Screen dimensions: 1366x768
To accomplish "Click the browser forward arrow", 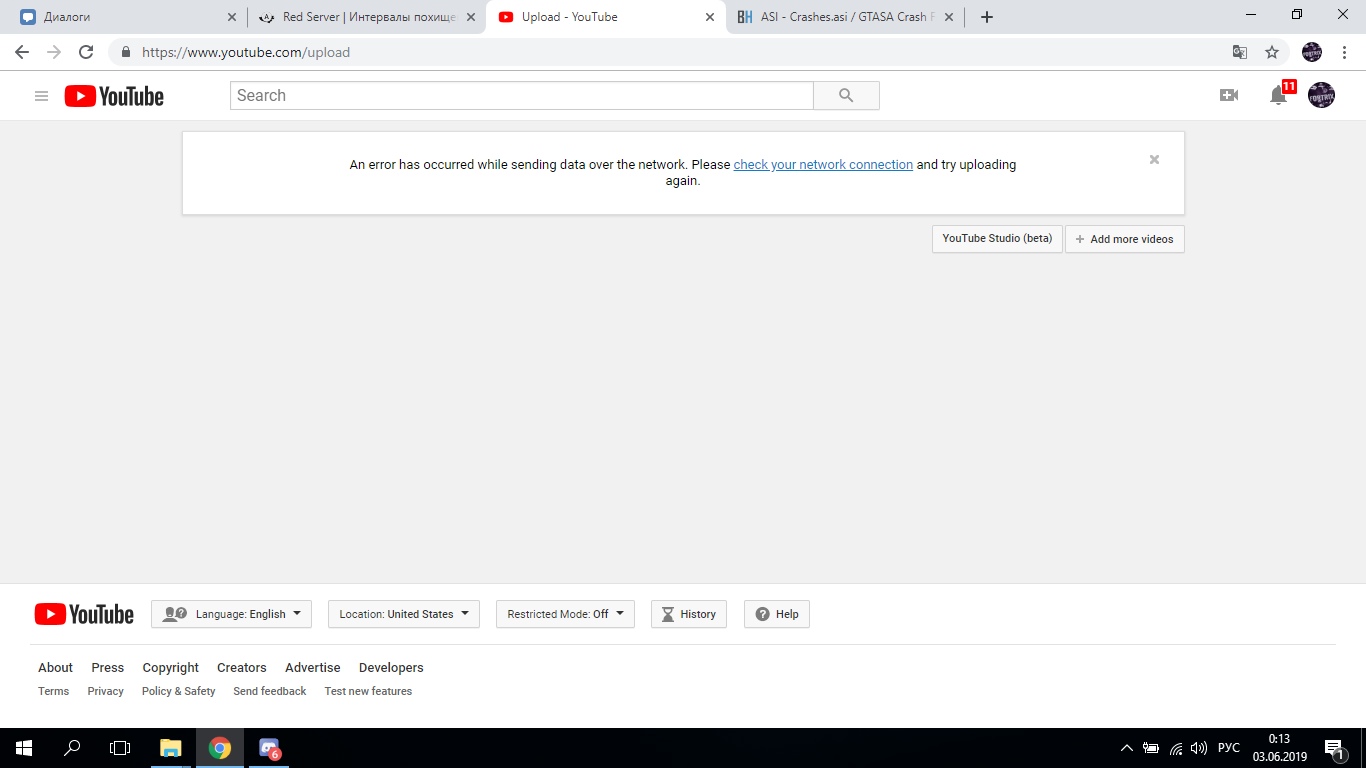I will click(54, 52).
